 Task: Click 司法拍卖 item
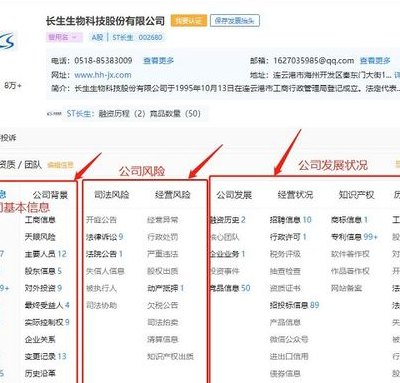pos(163,322)
